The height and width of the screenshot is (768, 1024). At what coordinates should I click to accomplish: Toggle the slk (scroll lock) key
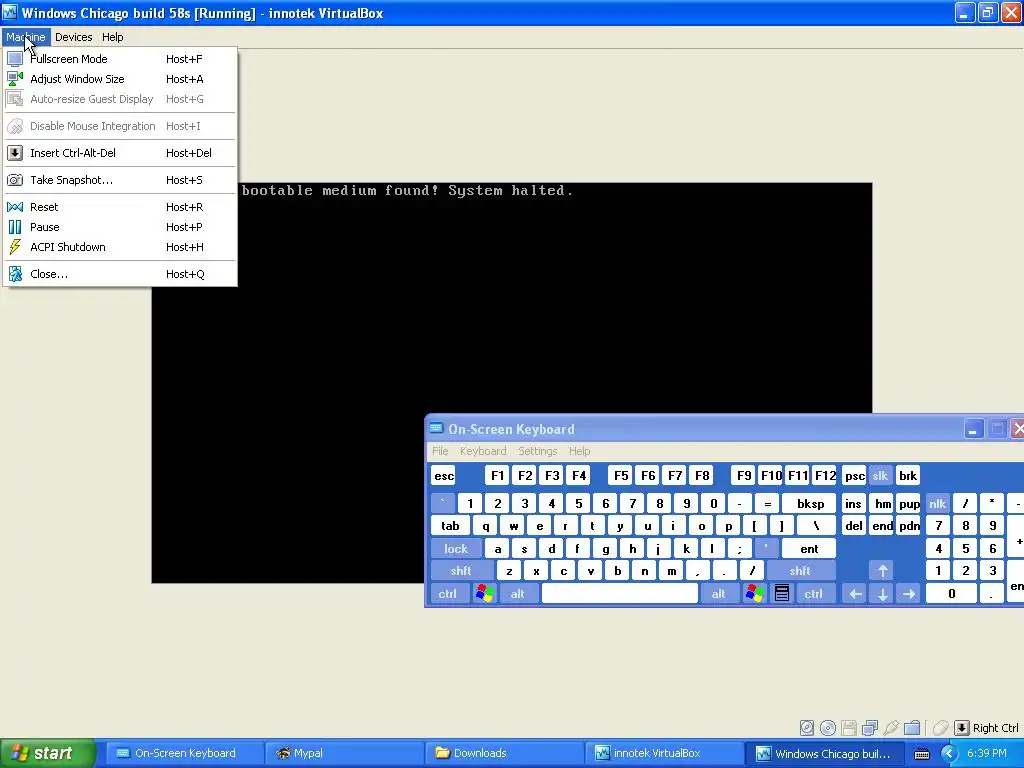[x=880, y=475]
